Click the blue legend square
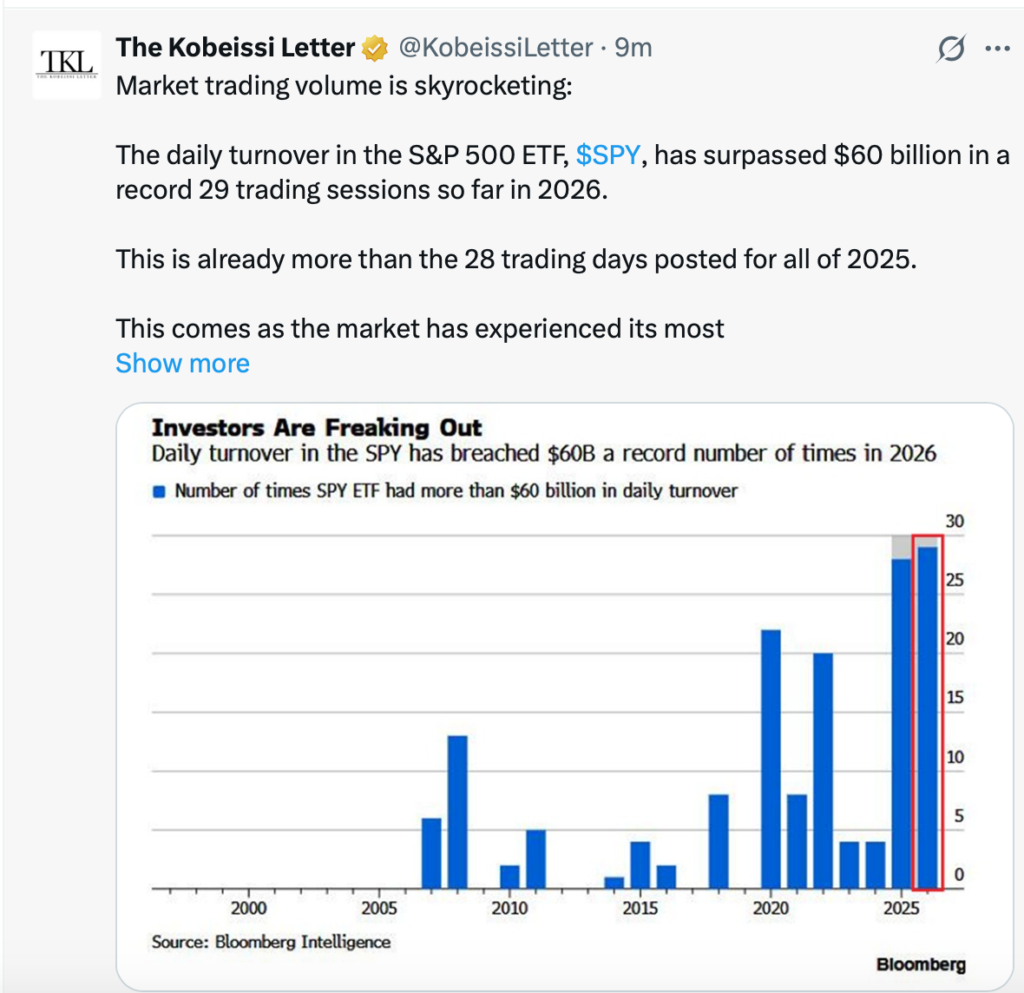Screen dimensions: 1024x993 (159, 491)
